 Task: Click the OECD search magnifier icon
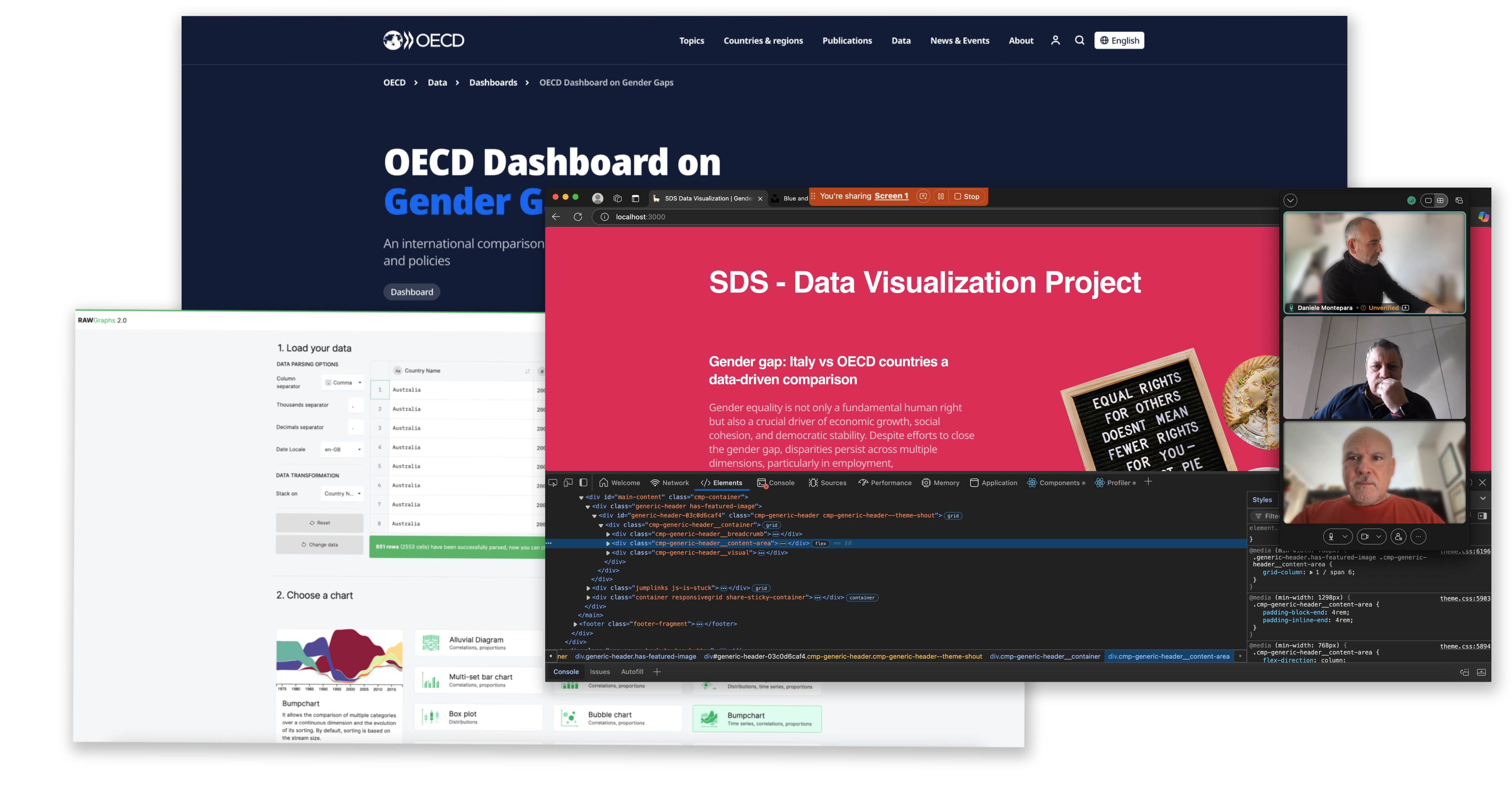coord(1079,40)
